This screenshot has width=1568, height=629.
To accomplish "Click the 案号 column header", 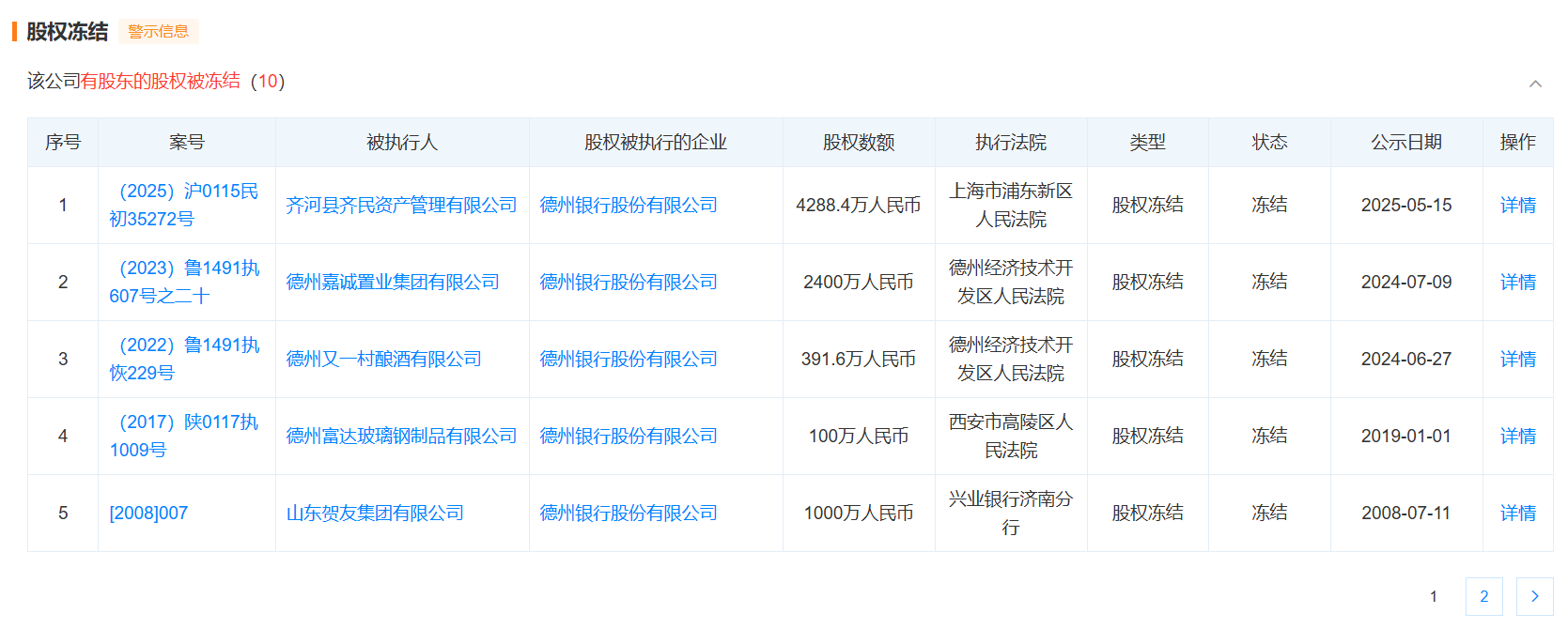I will [x=187, y=142].
